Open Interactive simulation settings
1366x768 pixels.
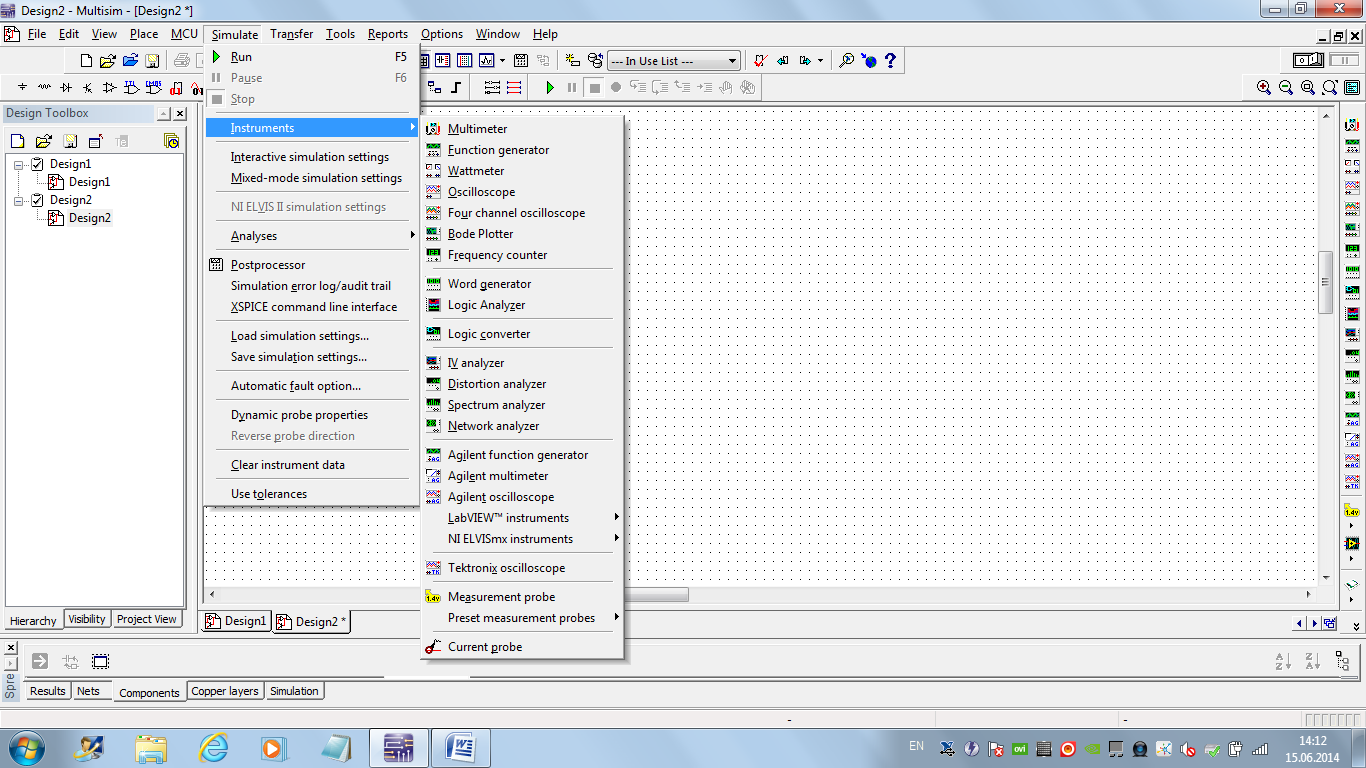click(x=312, y=157)
